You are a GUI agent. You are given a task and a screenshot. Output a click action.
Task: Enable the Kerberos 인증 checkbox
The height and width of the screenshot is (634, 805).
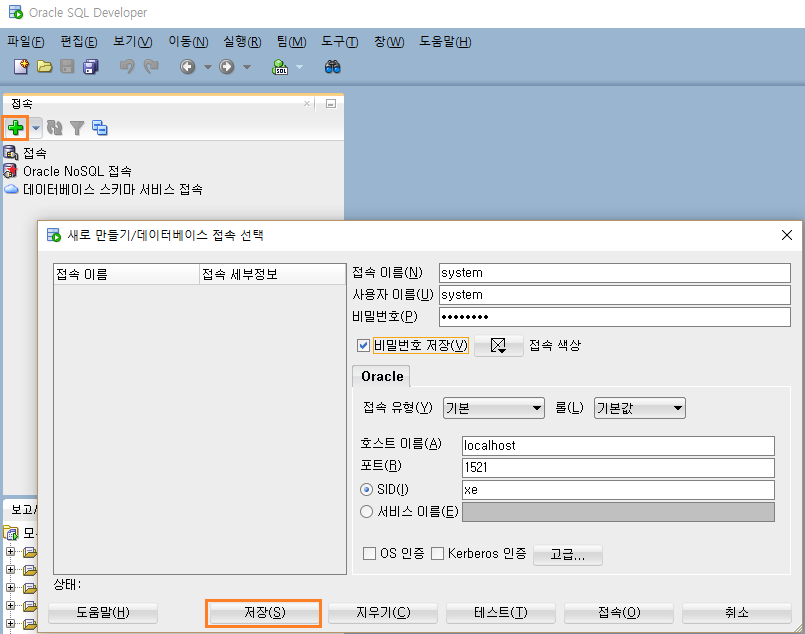coord(437,553)
